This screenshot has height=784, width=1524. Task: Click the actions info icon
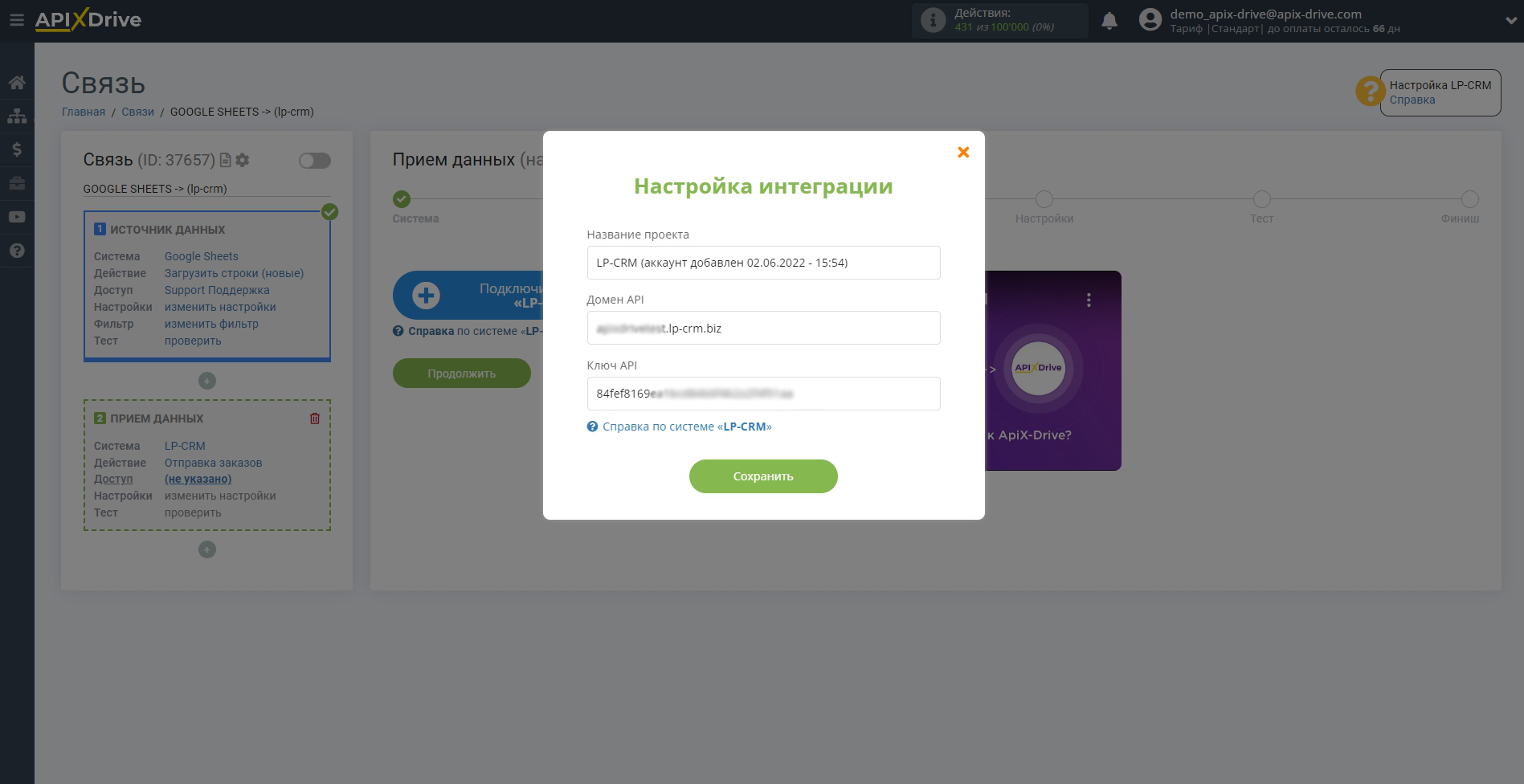click(933, 20)
